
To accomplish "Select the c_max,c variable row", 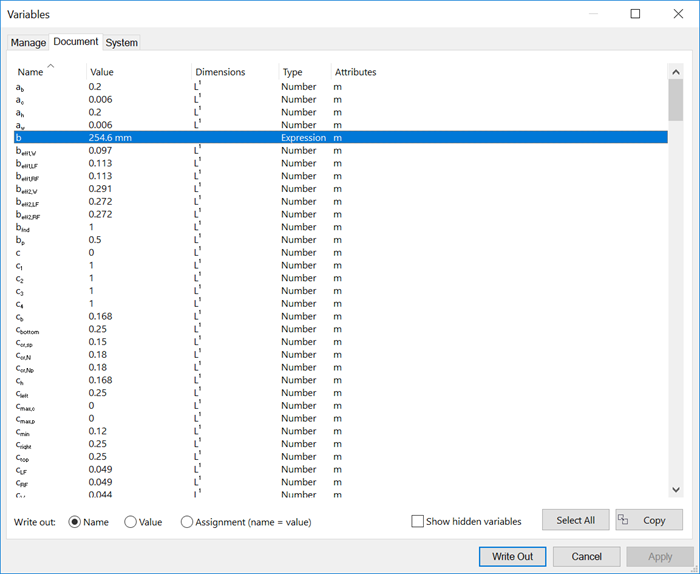I will point(341,406).
